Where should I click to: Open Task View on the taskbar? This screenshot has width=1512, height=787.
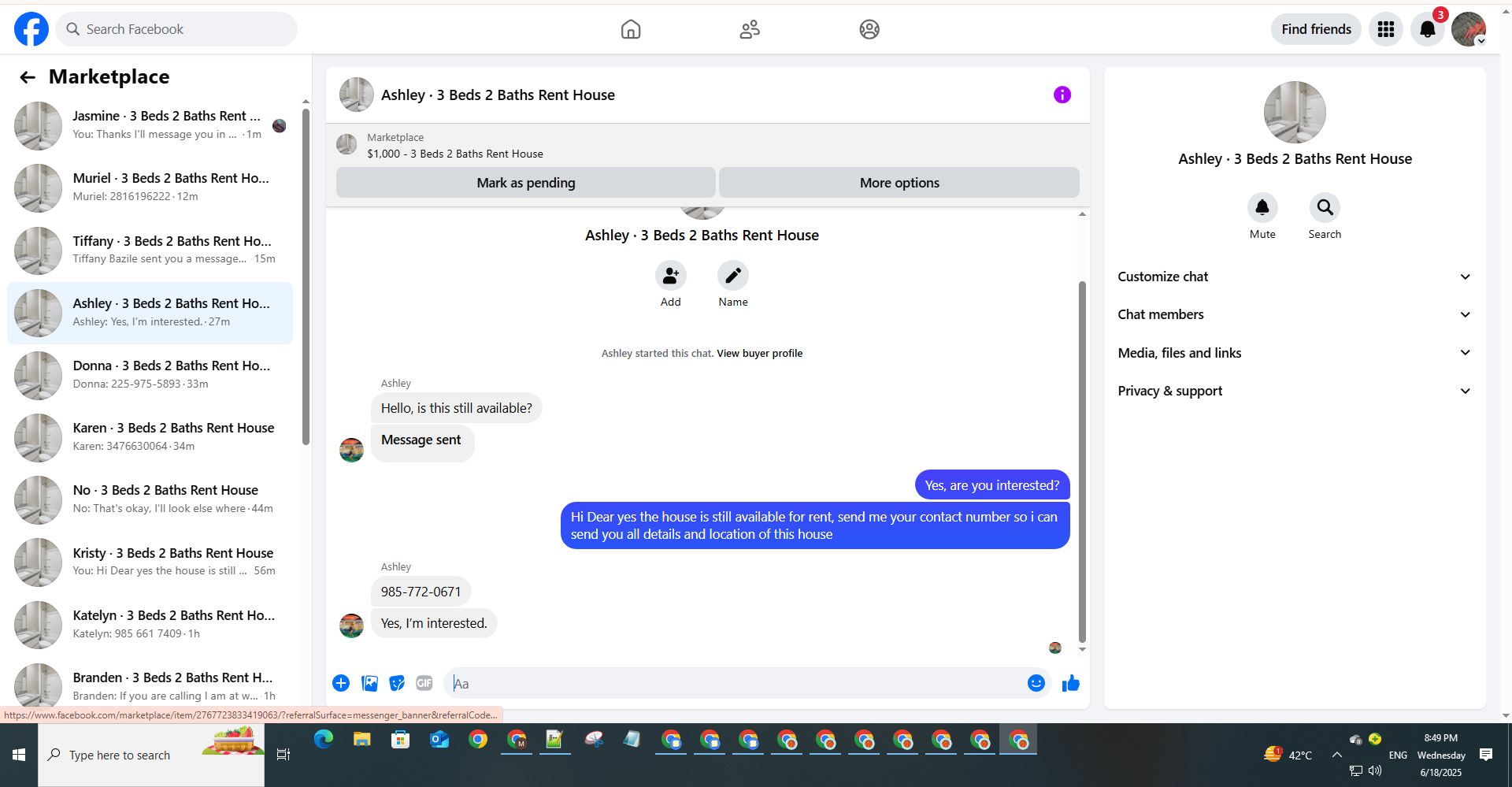283,755
